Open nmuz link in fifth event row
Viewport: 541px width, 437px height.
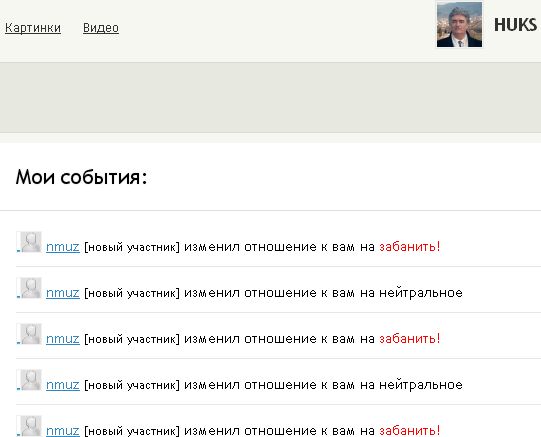[63, 431]
